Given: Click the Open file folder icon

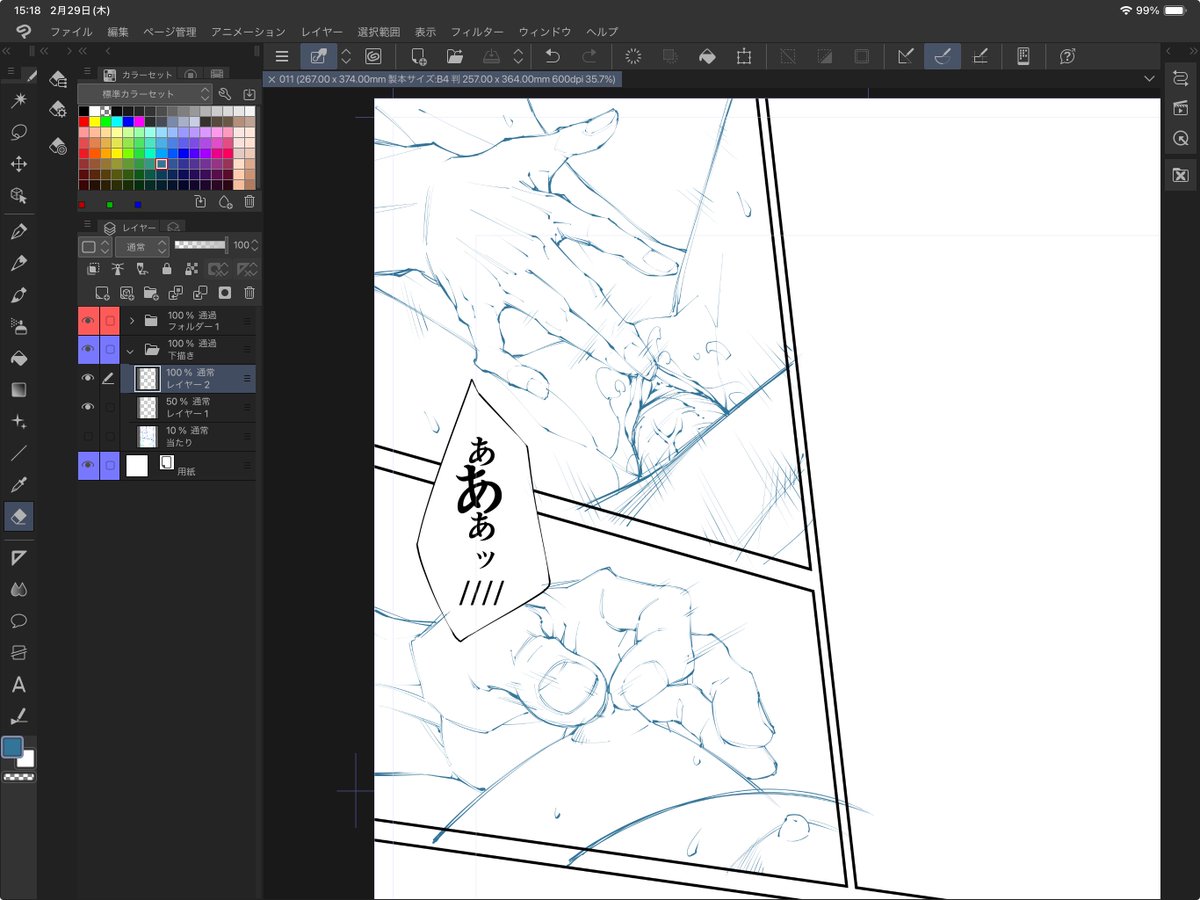Looking at the screenshot, I should pyautogui.click(x=455, y=57).
